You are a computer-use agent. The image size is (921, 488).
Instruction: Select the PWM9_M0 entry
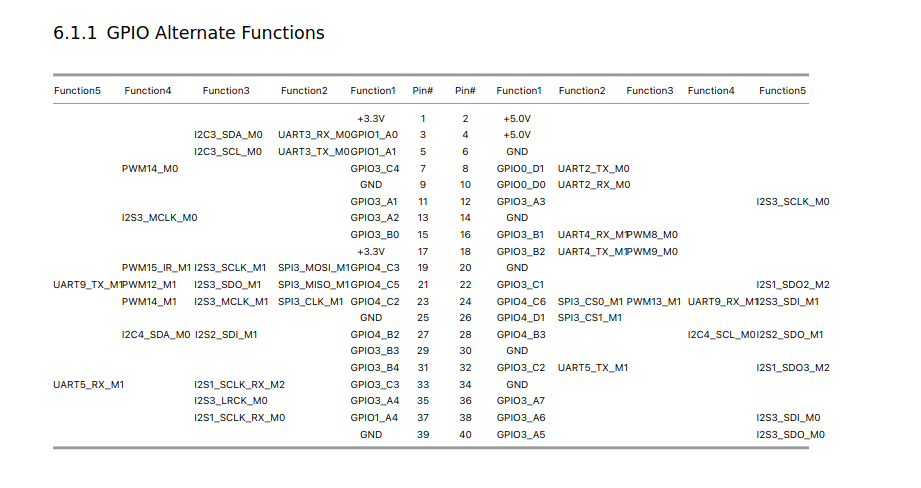click(652, 251)
